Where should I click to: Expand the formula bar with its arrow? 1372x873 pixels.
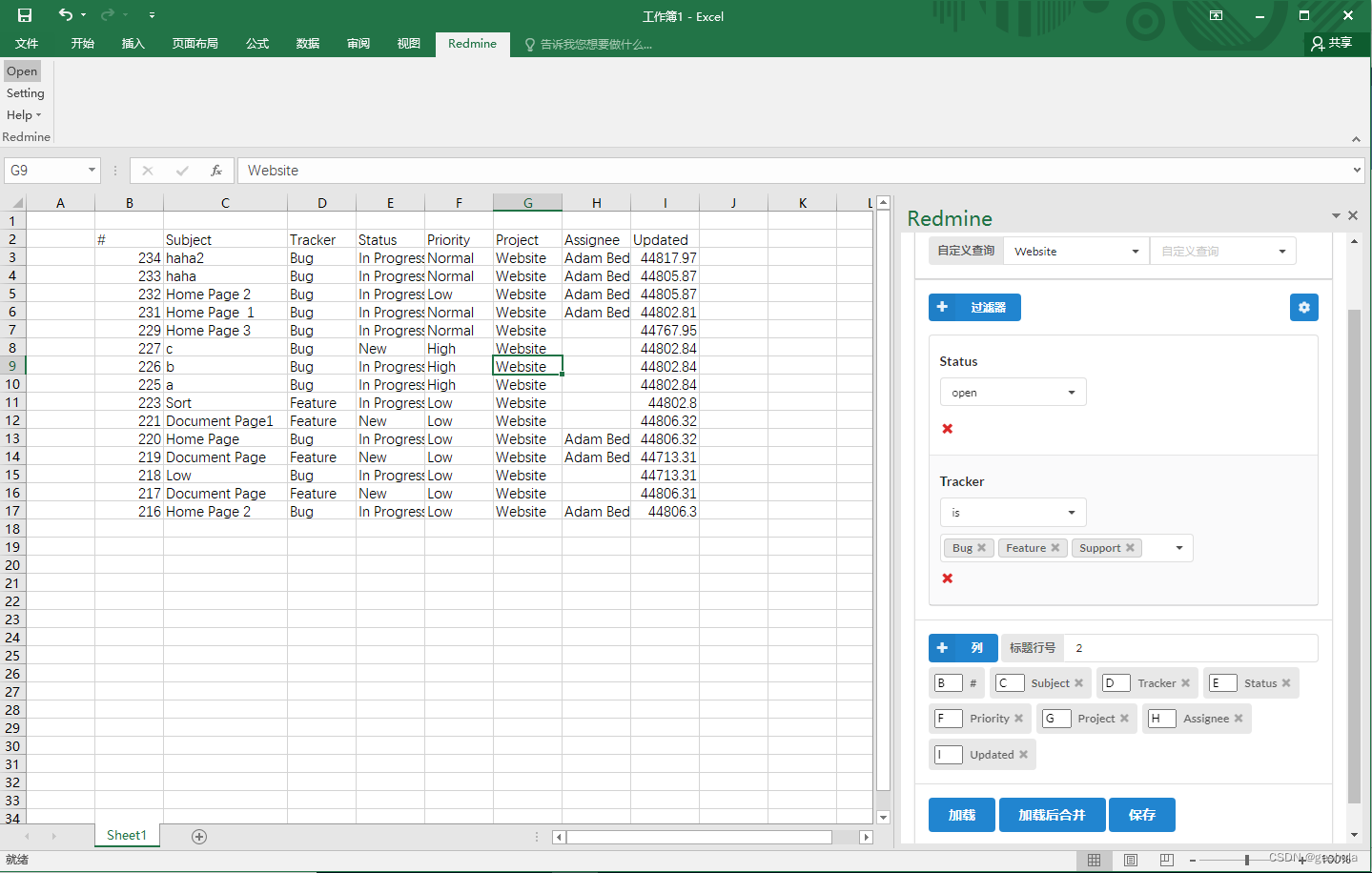click(1357, 171)
